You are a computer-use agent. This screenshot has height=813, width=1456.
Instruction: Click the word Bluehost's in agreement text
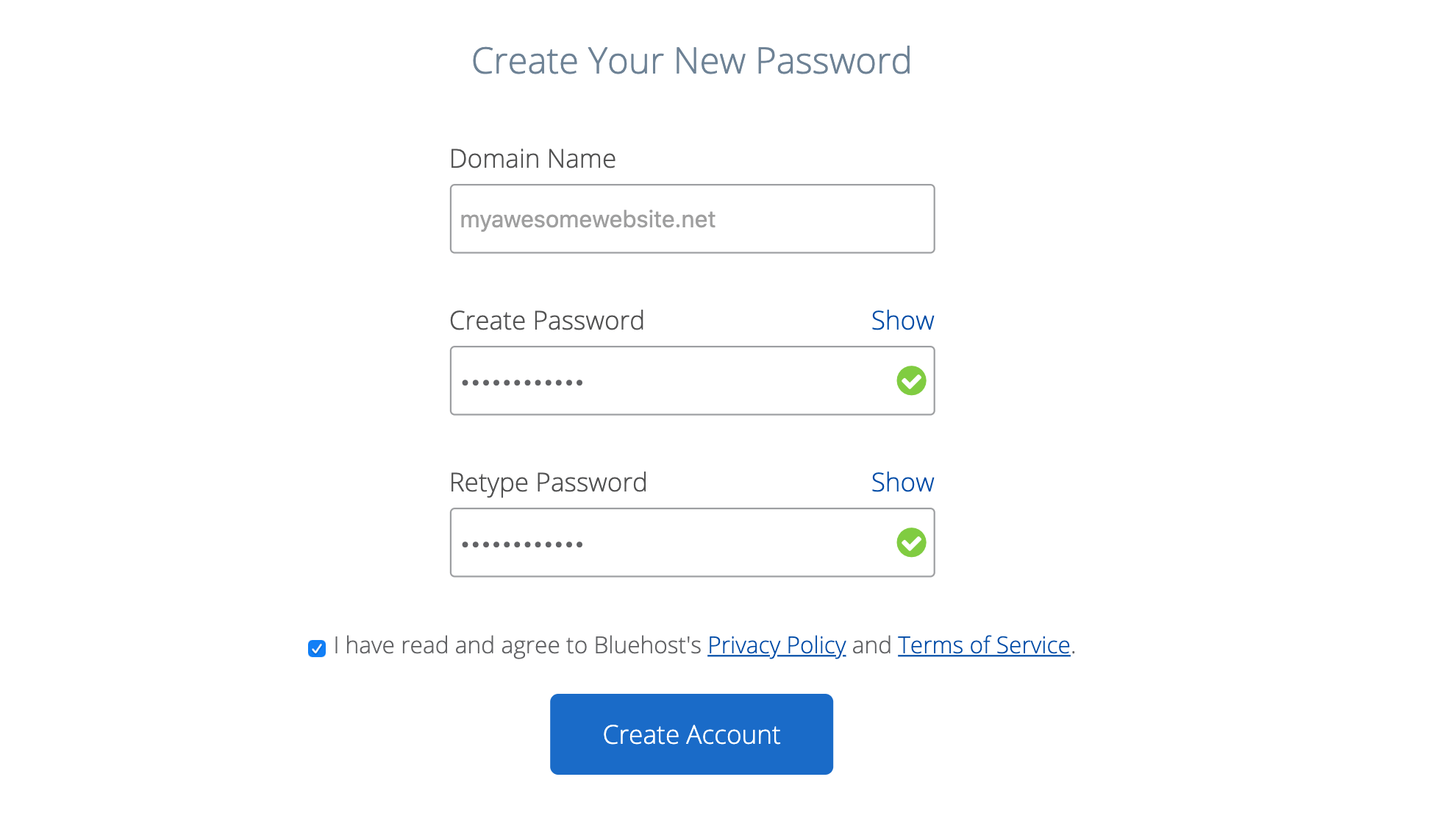tap(647, 645)
